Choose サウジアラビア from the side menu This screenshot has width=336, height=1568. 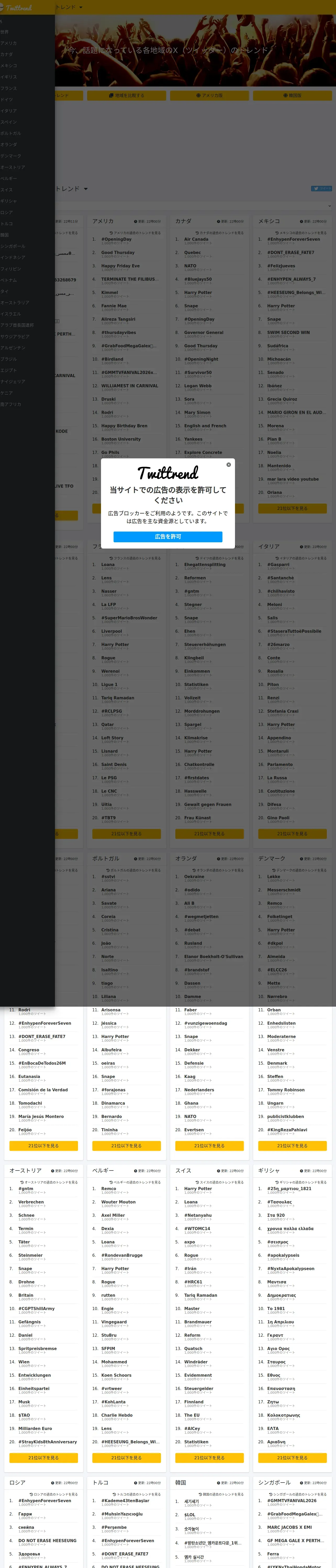click(x=15, y=336)
